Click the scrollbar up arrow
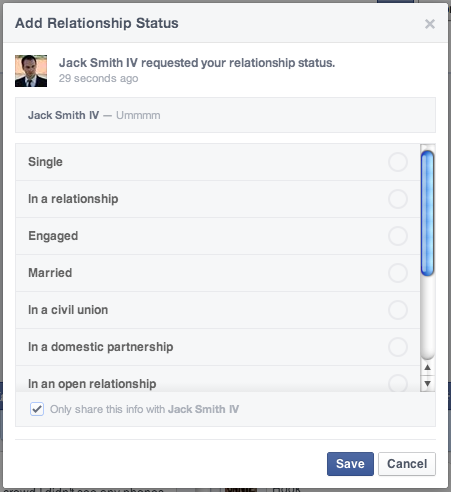The image size is (451, 492). point(428,368)
